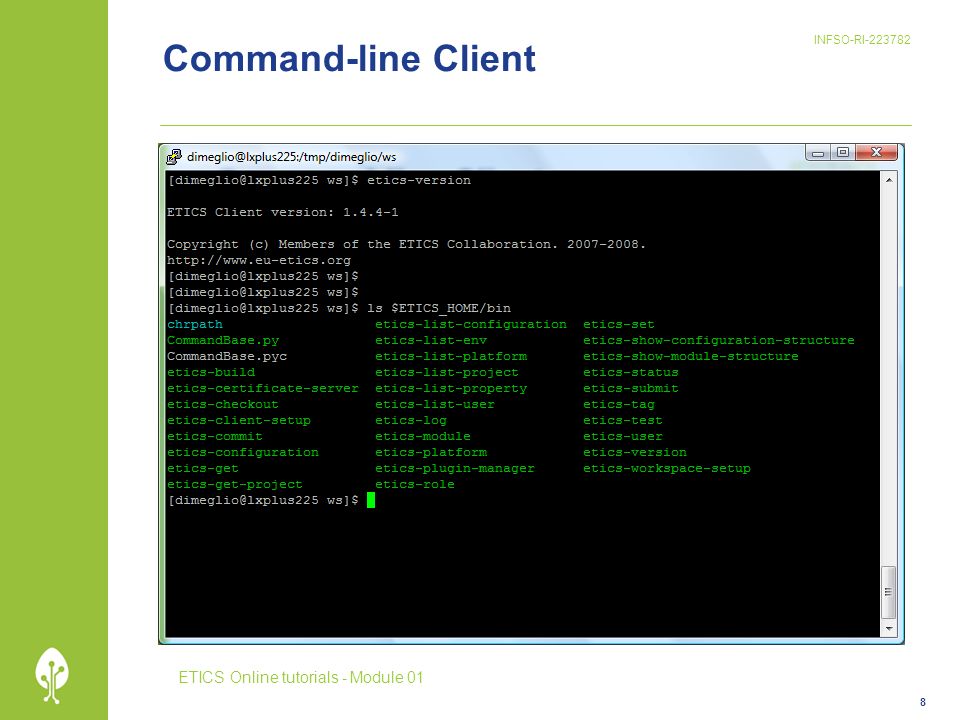Click the 'etics-tag' entry

(x=618, y=405)
